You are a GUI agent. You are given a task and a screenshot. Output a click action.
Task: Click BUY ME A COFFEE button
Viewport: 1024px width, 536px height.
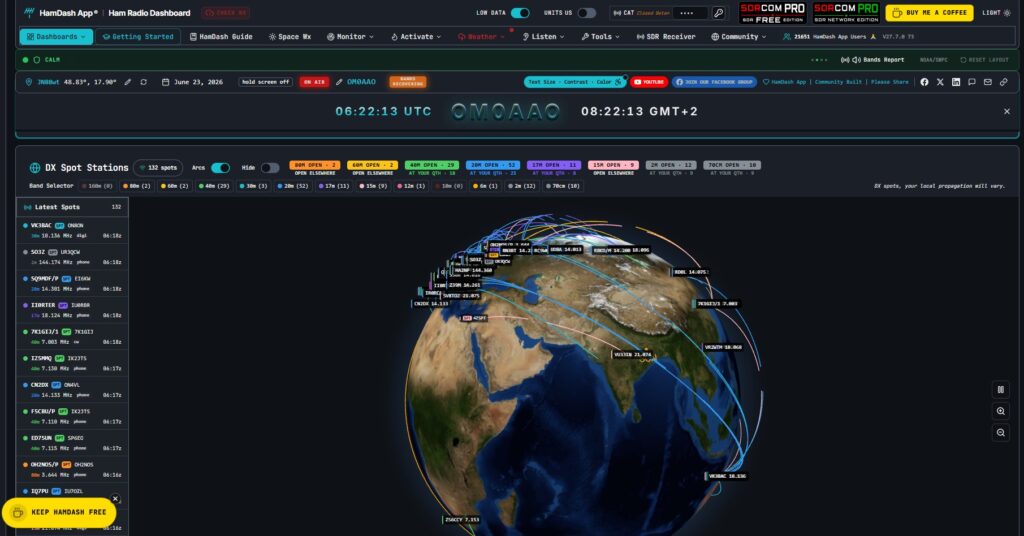point(929,13)
